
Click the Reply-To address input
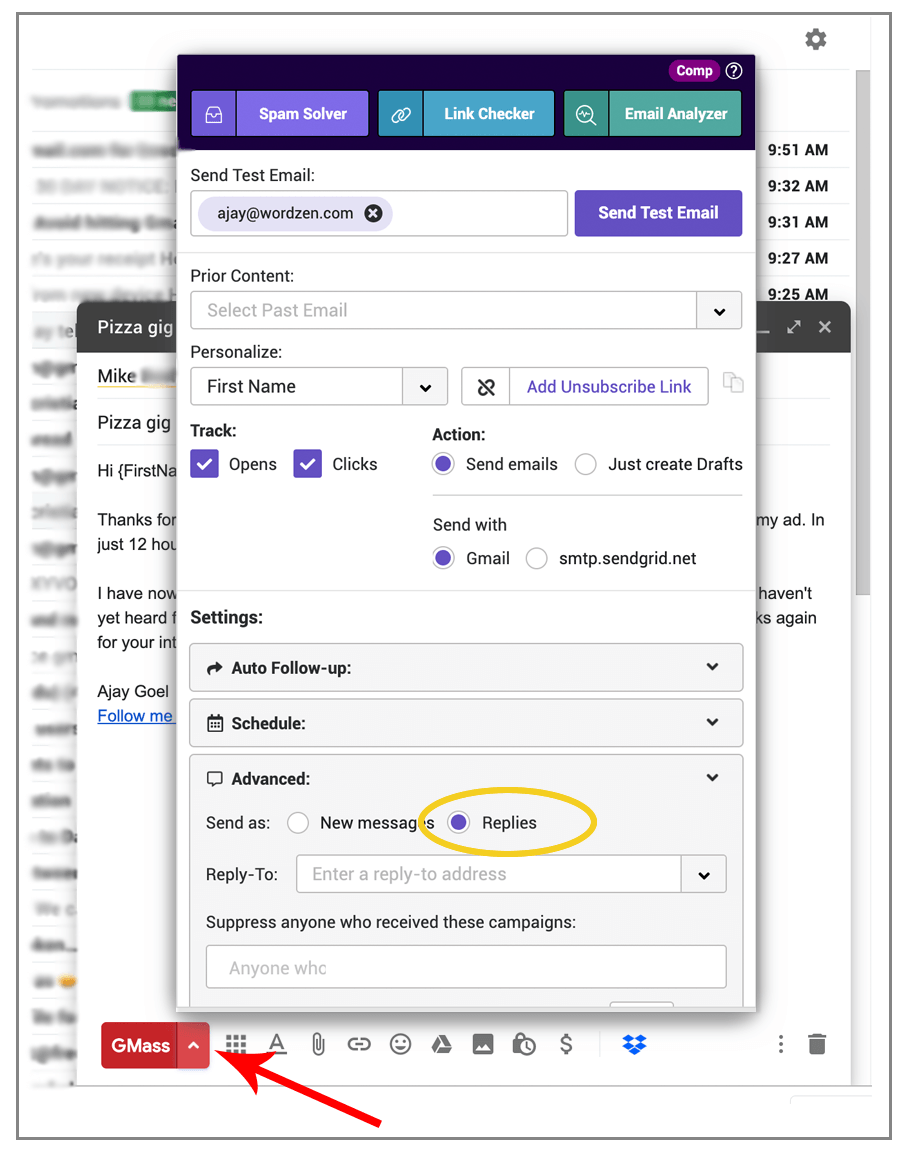click(489, 874)
